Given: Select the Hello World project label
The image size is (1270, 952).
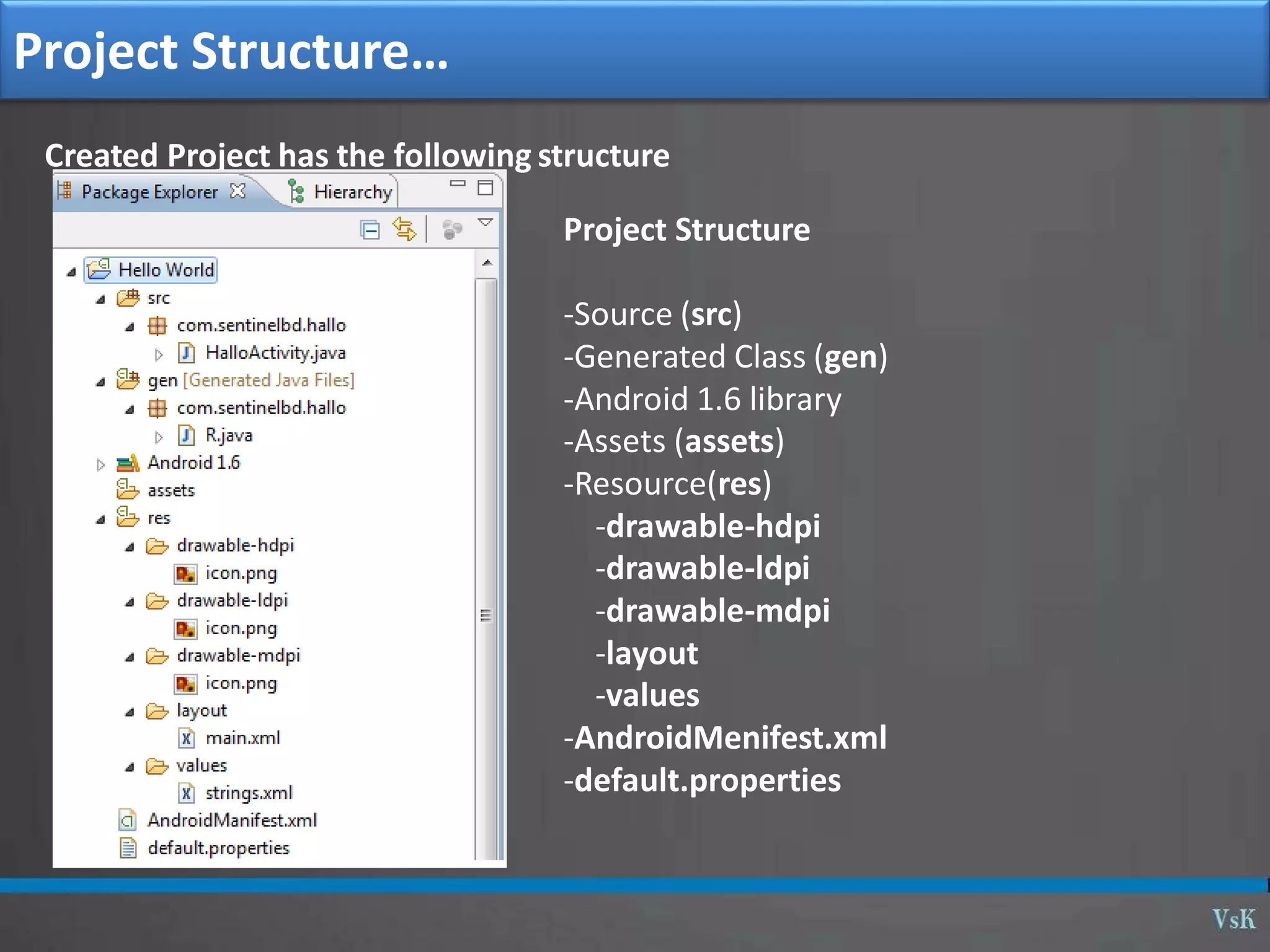Looking at the screenshot, I should point(166,270).
